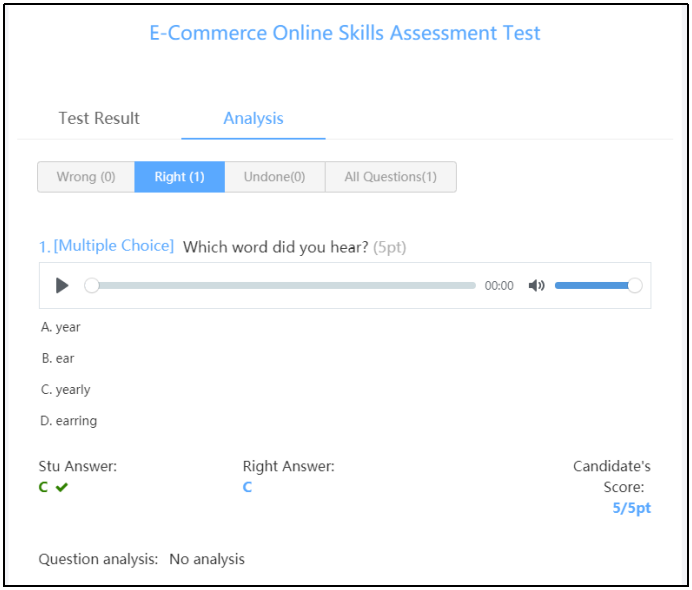Adjust the blue volume slider
Image resolution: width=692 pixels, height=590 pixels.
[595, 286]
